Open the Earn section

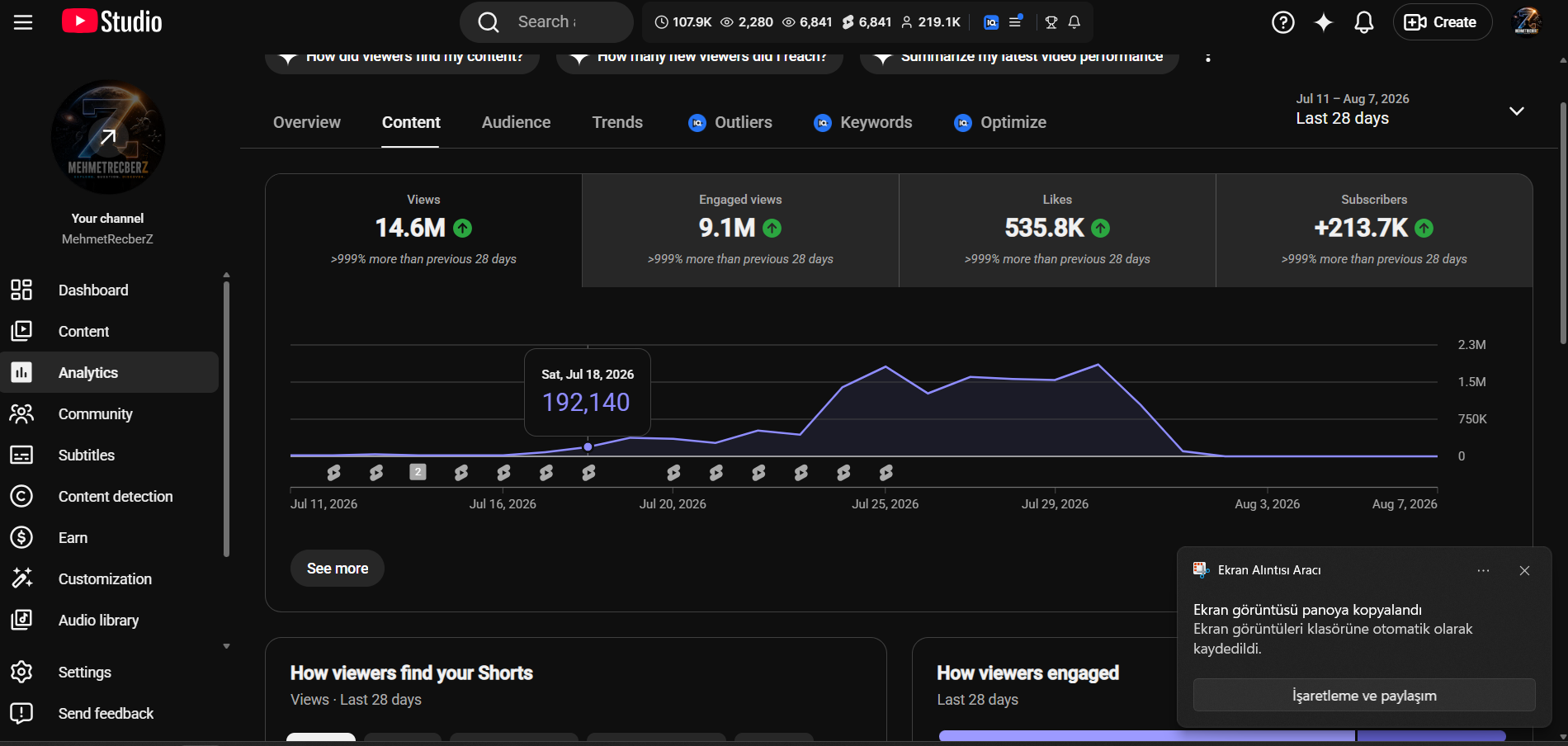click(x=110, y=537)
